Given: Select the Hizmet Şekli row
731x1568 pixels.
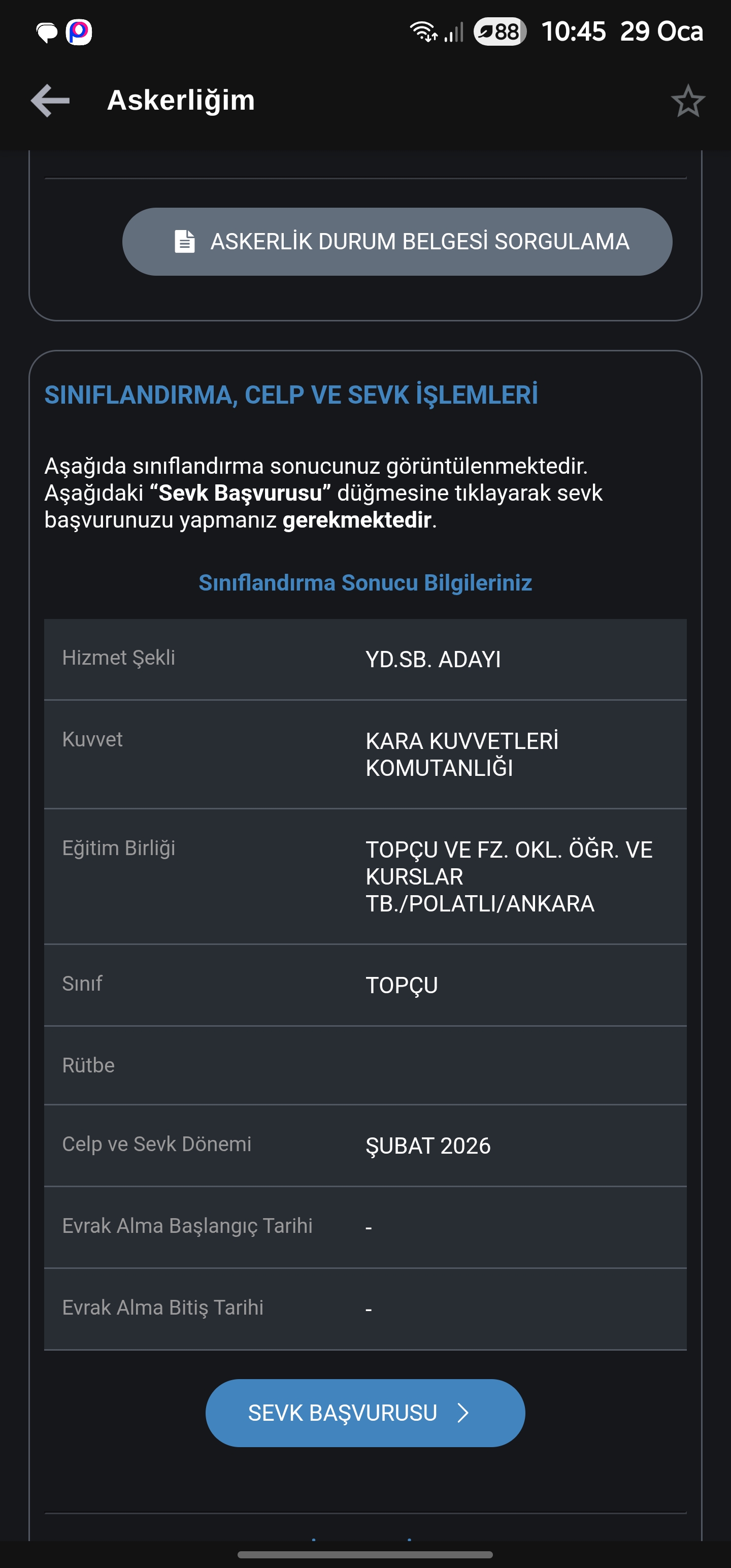Looking at the screenshot, I should click(365, 659).
